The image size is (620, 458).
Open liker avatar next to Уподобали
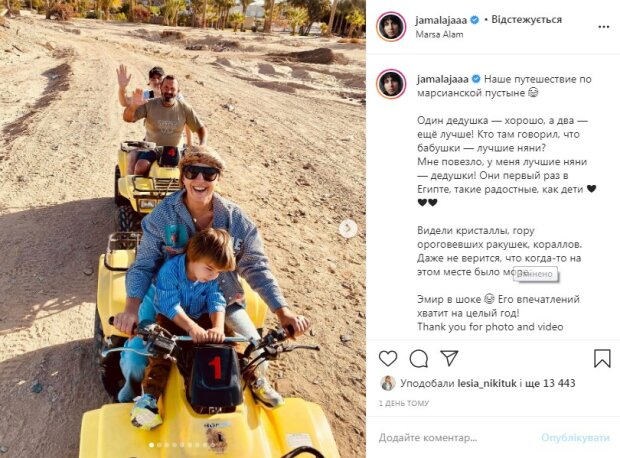388,383
